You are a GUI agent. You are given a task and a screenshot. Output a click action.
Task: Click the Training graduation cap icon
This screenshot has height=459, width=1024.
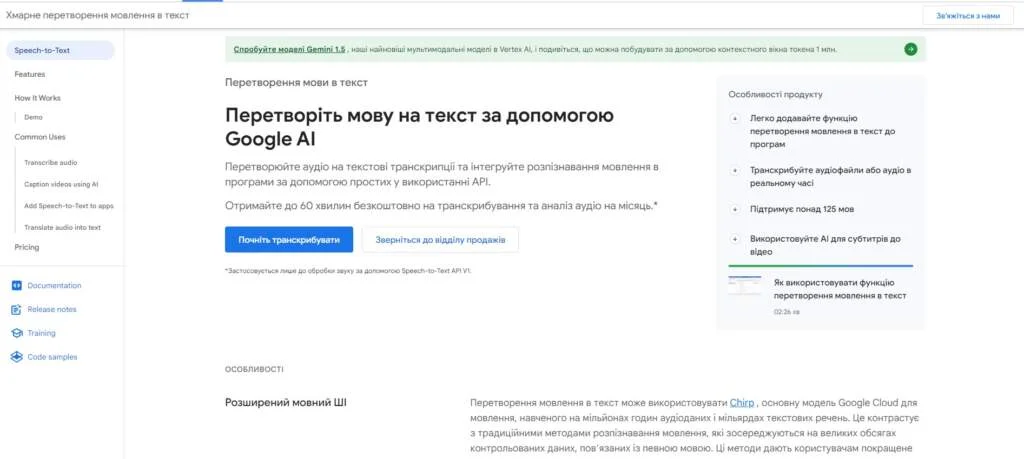[17, 333]
